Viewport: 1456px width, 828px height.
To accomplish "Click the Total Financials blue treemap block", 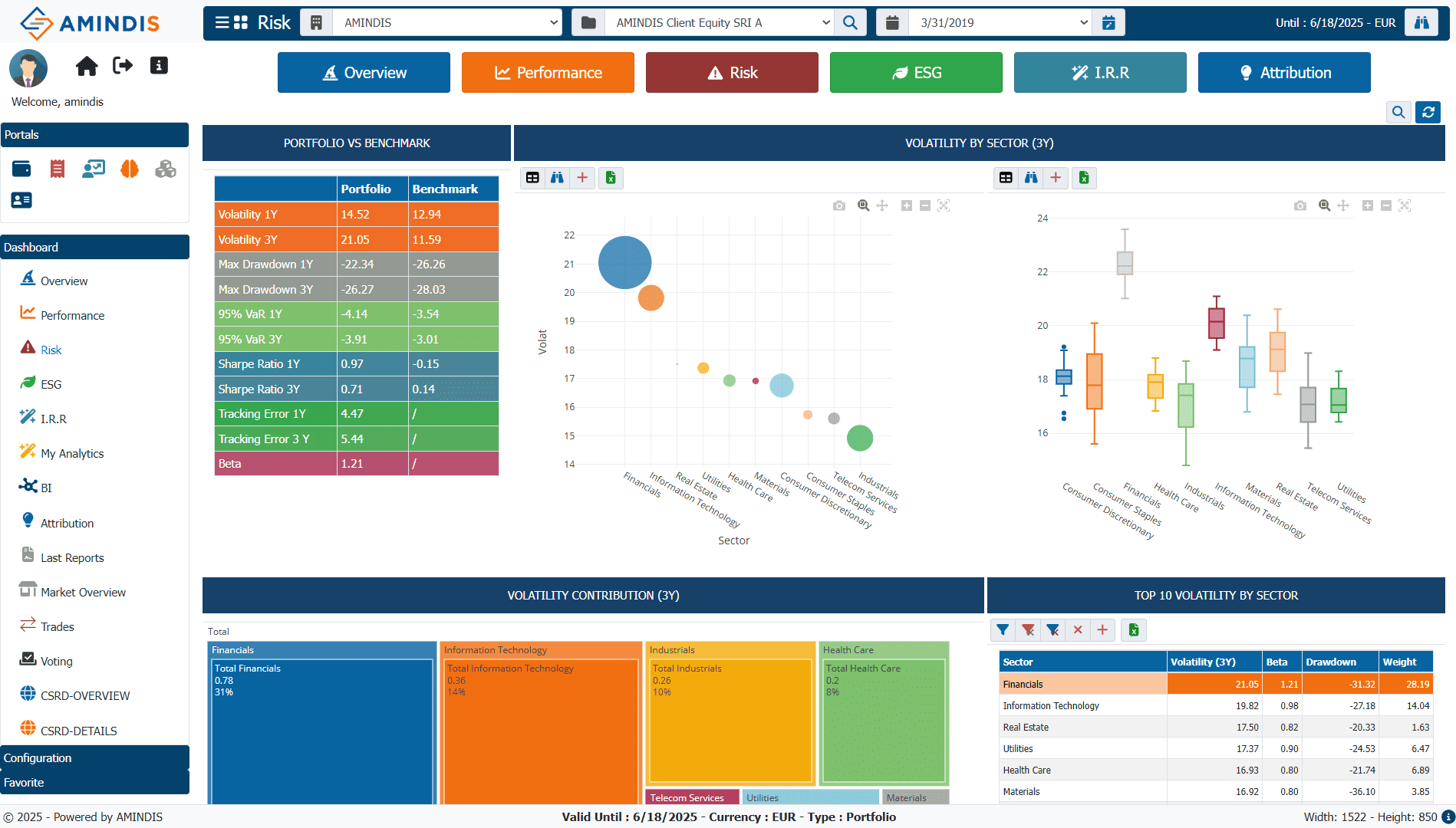I will click(322, 730).
